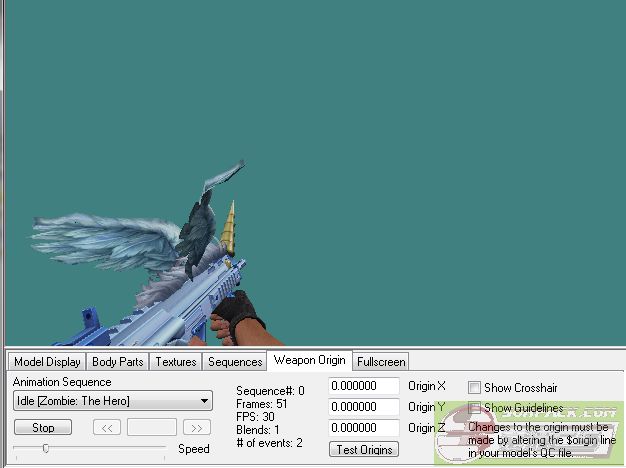Focus the Origin Y value field
Screen dimensions: 626x468
click(364, 407)
